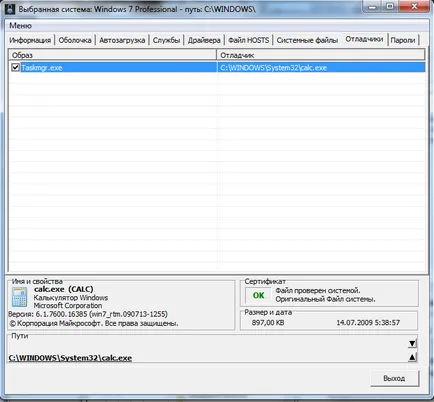The width and height of the screenshot is (434, 402).
Task: Select the Отладчики tab
Action: (x=364, y=39)
